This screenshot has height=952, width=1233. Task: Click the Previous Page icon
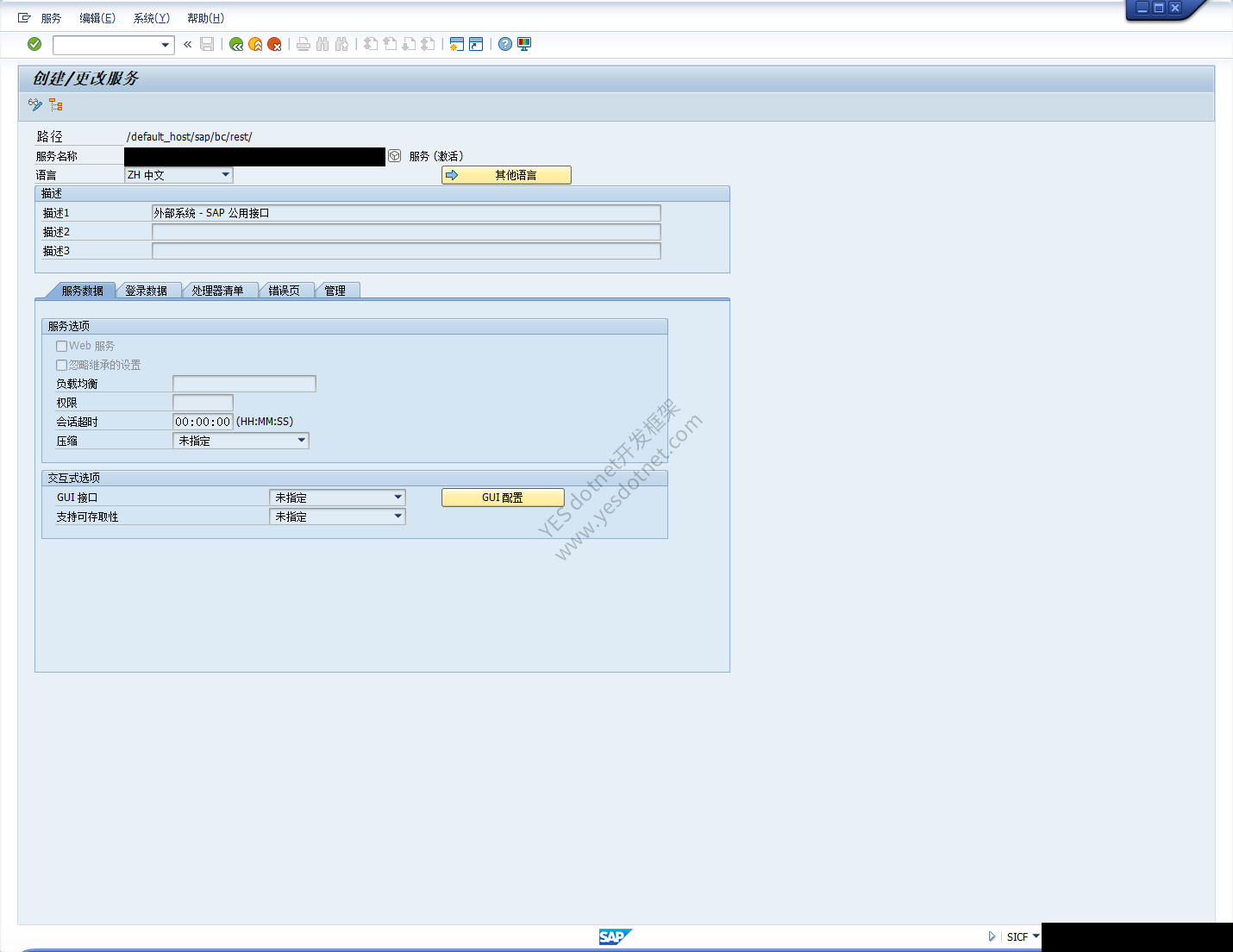pyautogui.click(x=390, y=44)
